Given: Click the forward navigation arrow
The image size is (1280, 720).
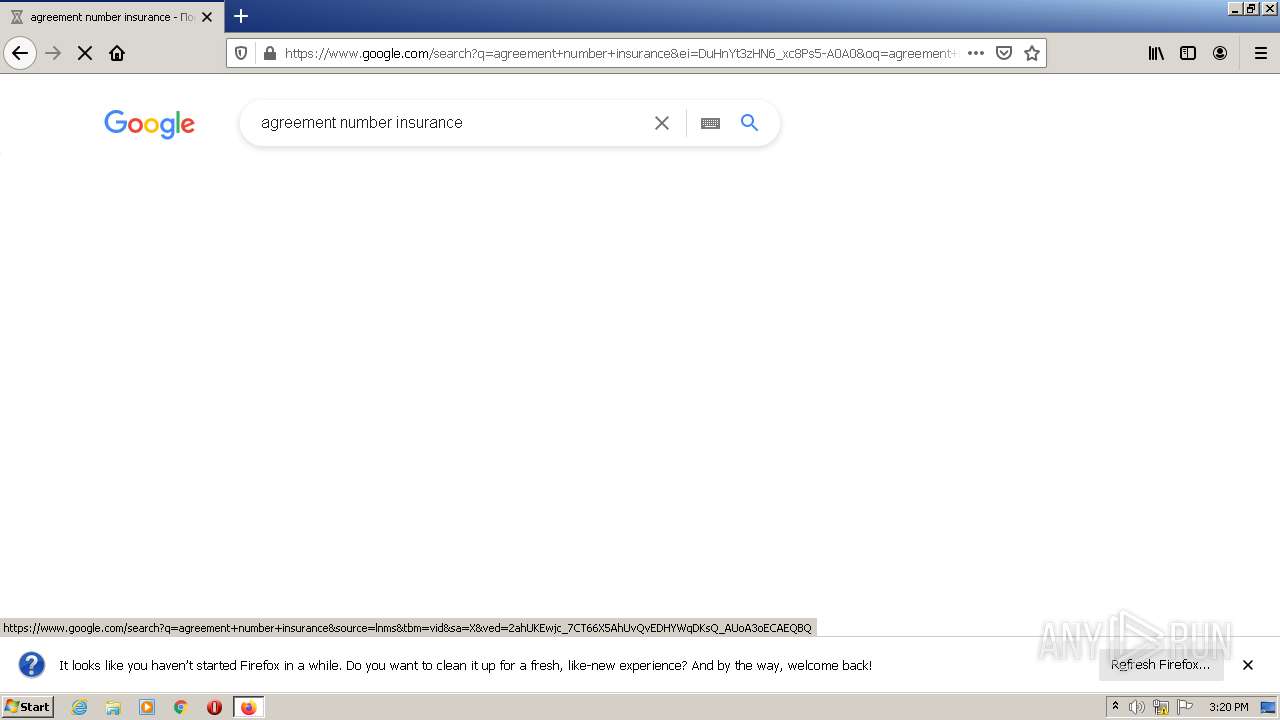Looking at the screenshot, I should [x=54, y=53].
